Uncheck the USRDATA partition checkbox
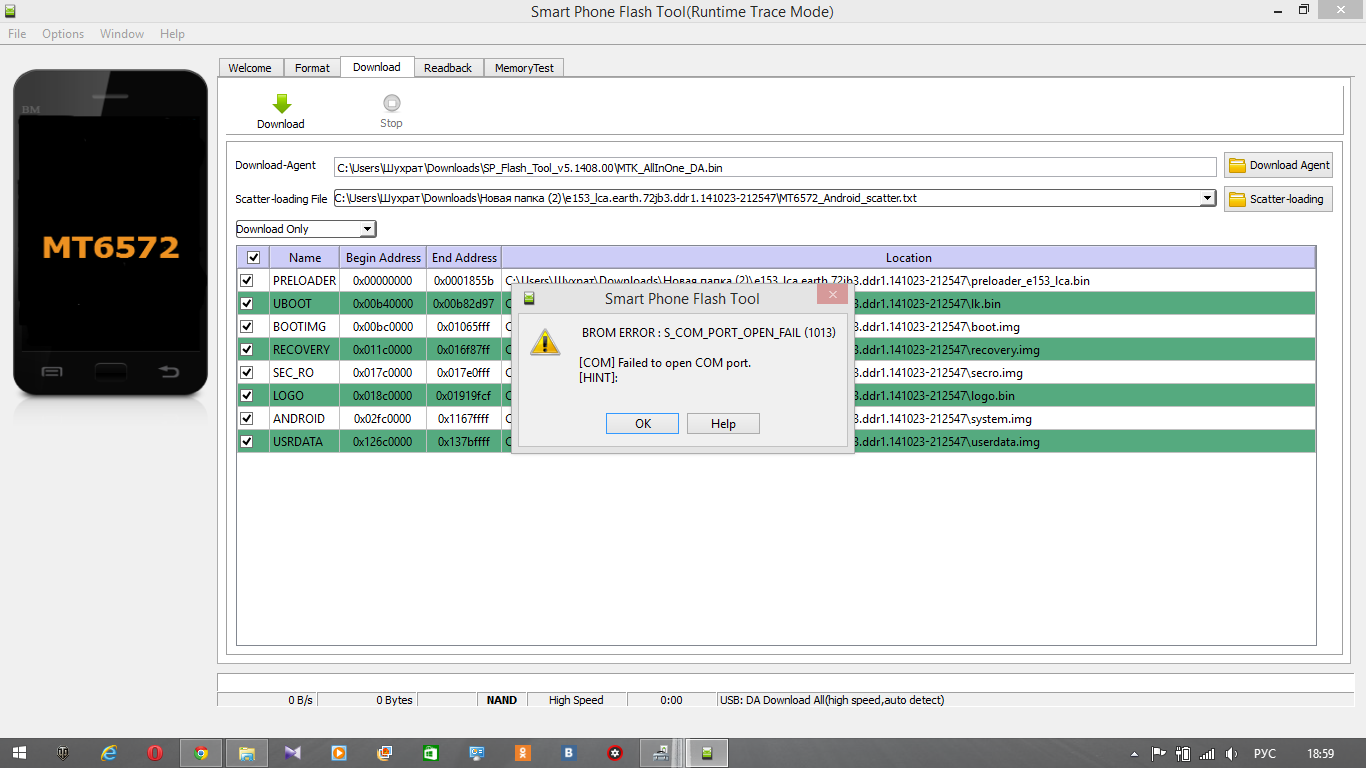 coord(247,441)
